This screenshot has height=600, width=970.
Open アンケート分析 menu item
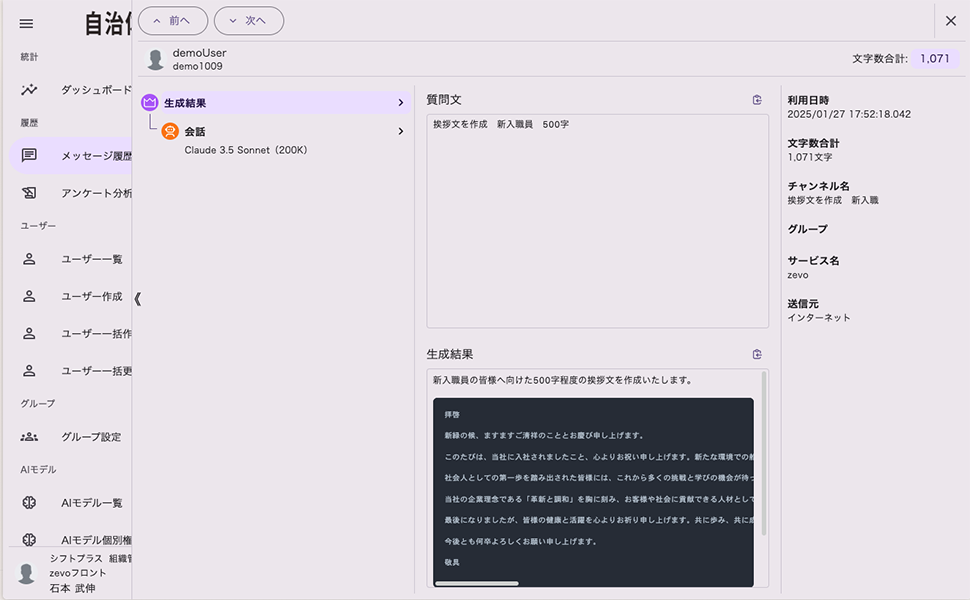pos(71,193)
